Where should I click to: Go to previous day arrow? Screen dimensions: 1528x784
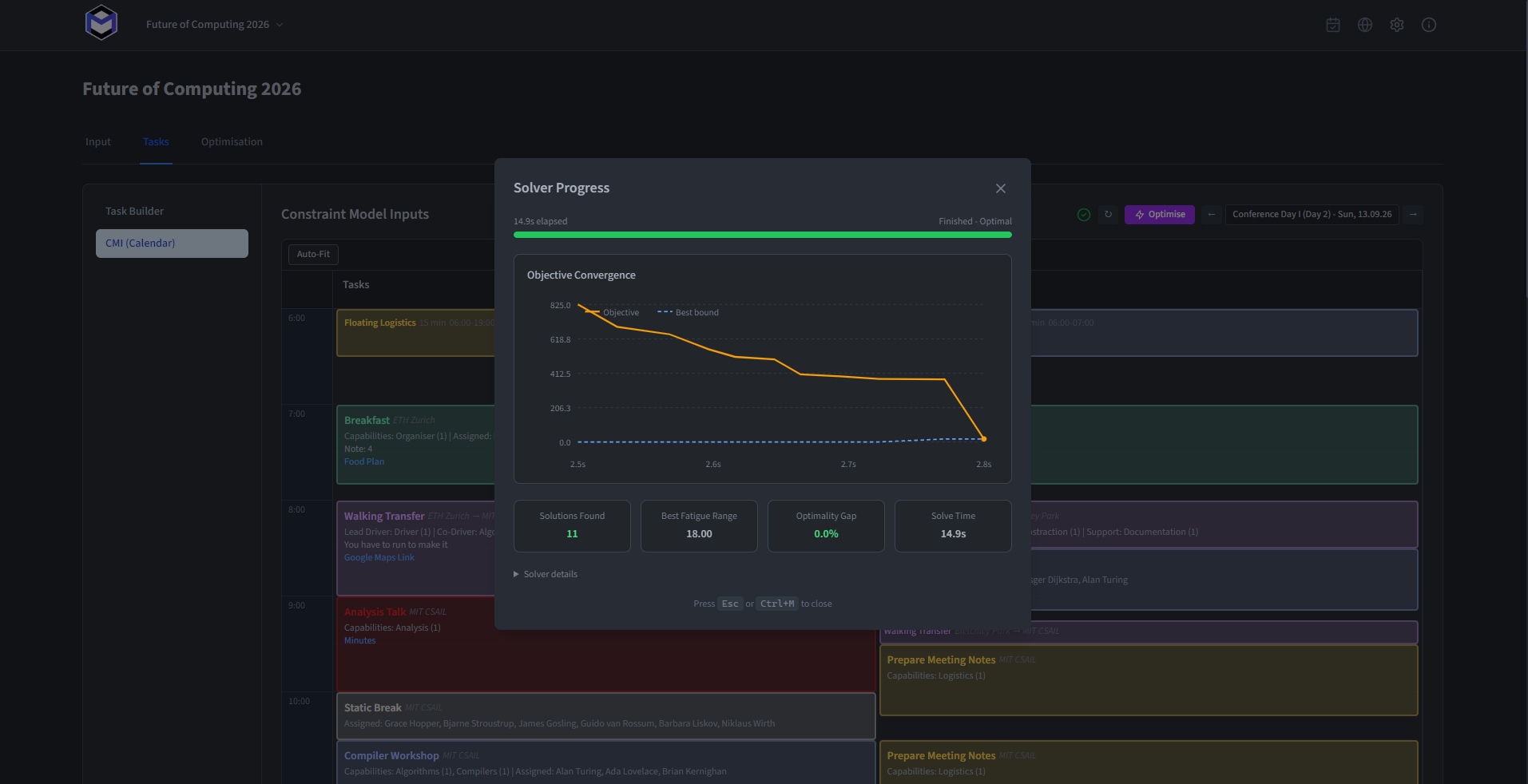pos(1212,215)
